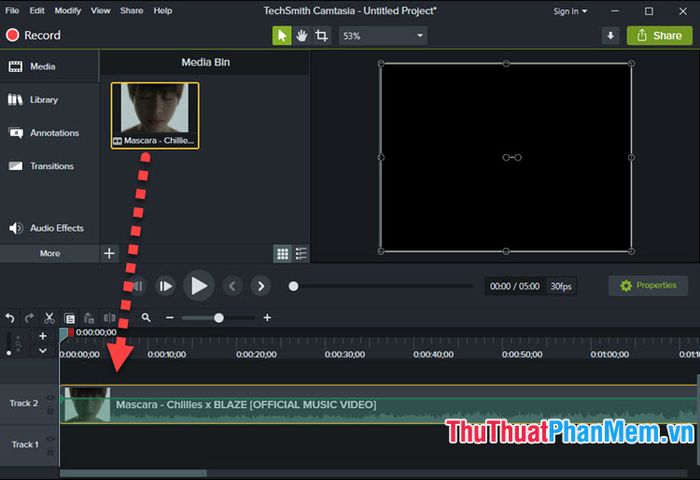
Task: Select the Track 2 label
Action: tap(24, 403)
